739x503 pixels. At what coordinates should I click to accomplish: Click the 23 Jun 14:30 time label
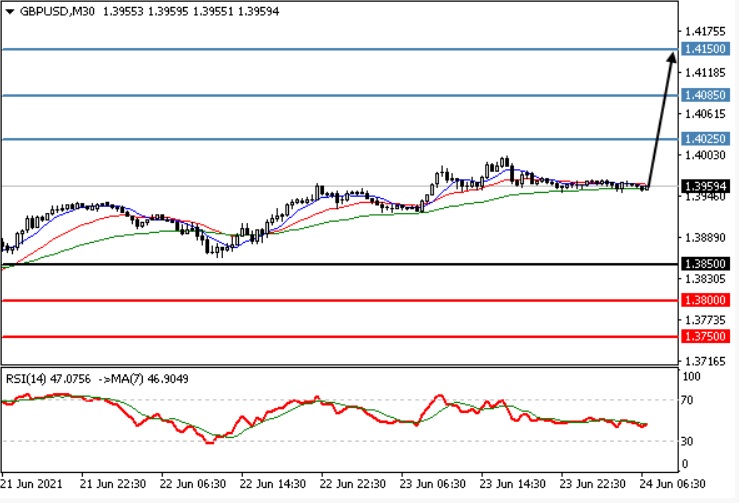[512, 484]
